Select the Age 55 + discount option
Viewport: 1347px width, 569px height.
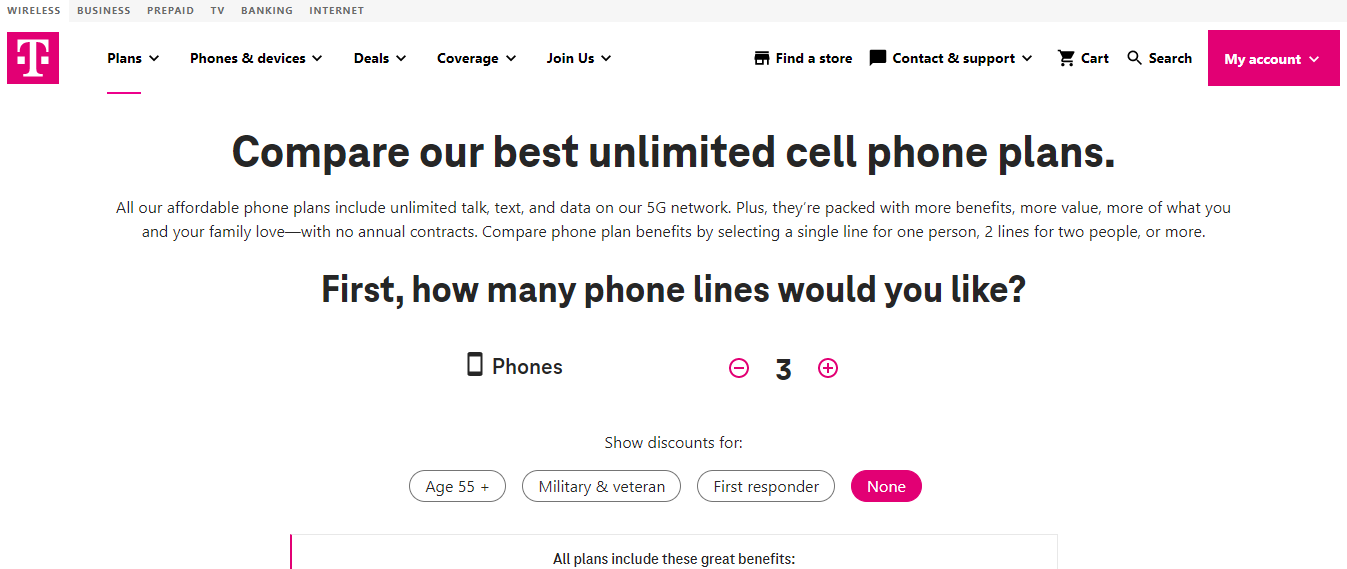coord(458,487)
